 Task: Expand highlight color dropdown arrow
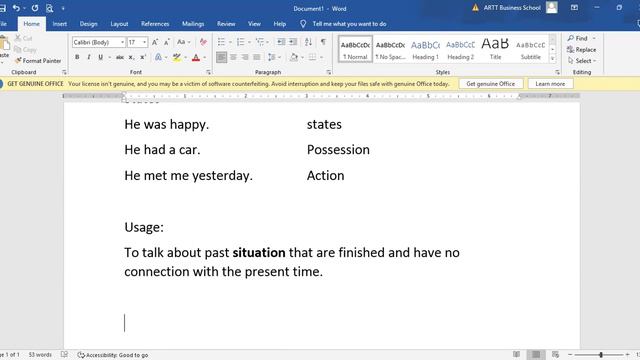pos(185,58)
